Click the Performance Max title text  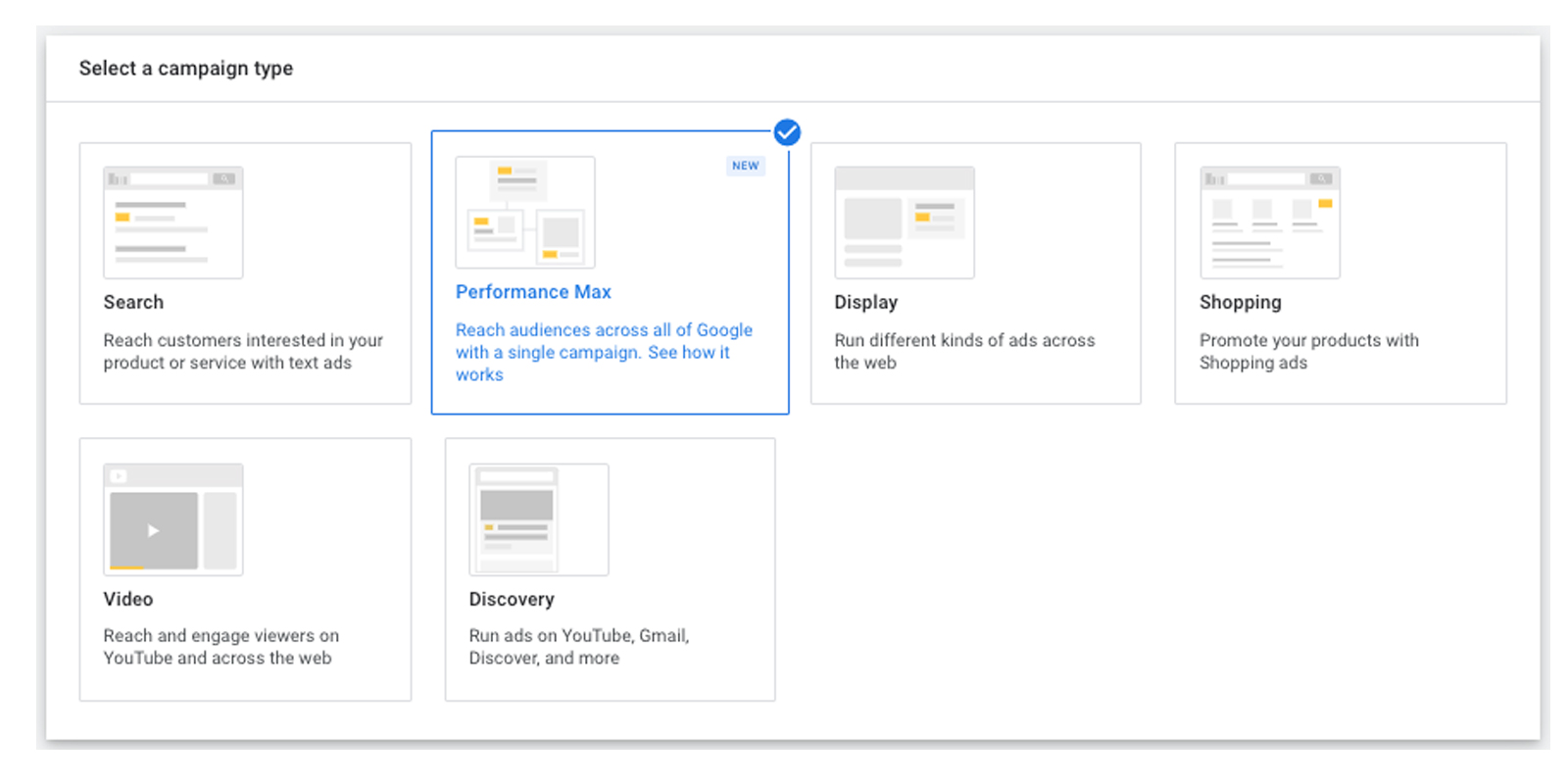tap(533, 292)
